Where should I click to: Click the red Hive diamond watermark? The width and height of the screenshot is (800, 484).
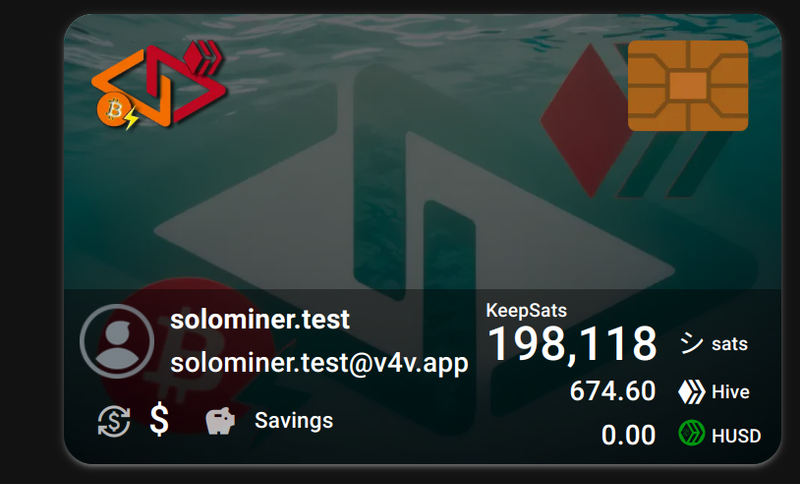pyautogui.click(x=583, y=120)
